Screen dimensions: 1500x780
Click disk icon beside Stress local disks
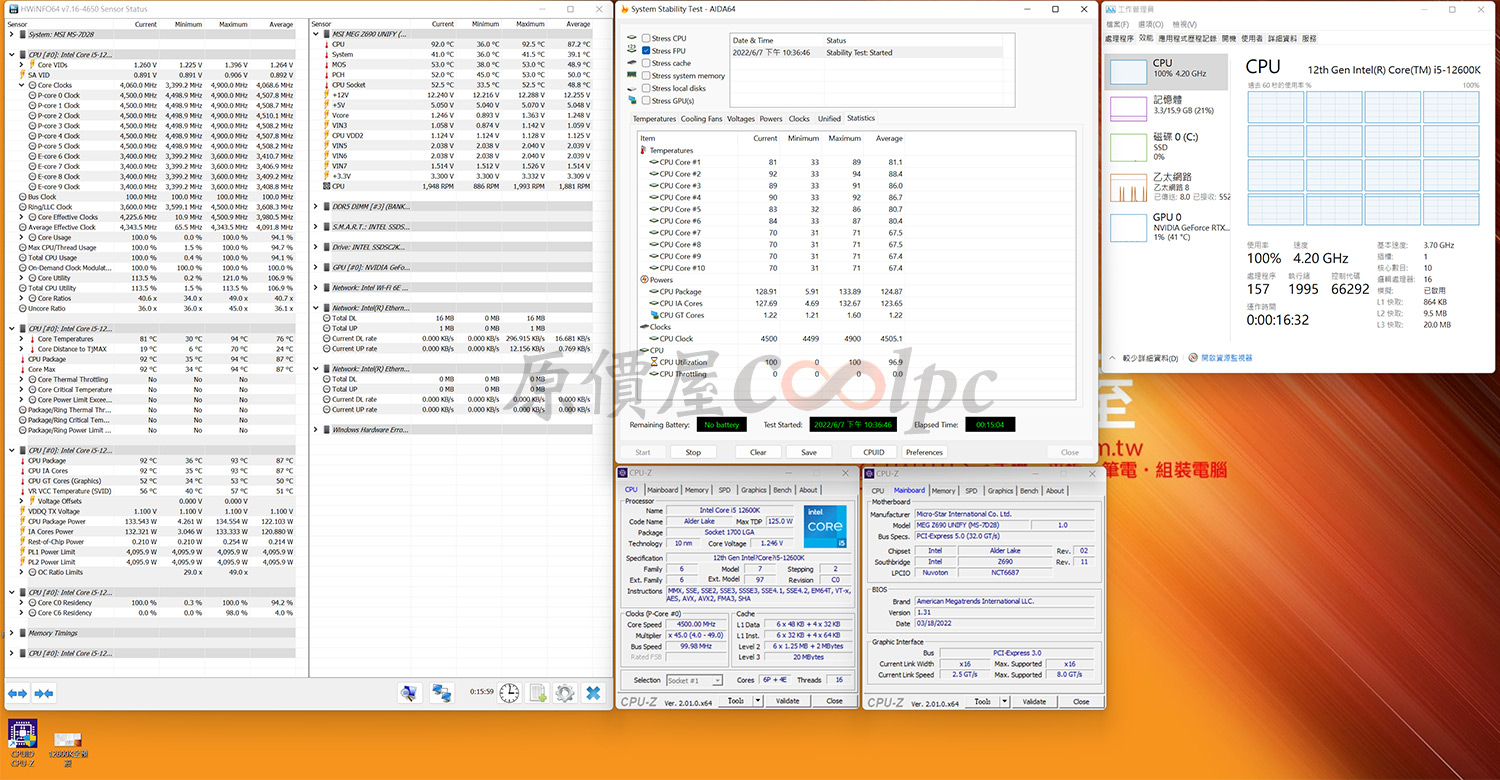coord(632,88)
